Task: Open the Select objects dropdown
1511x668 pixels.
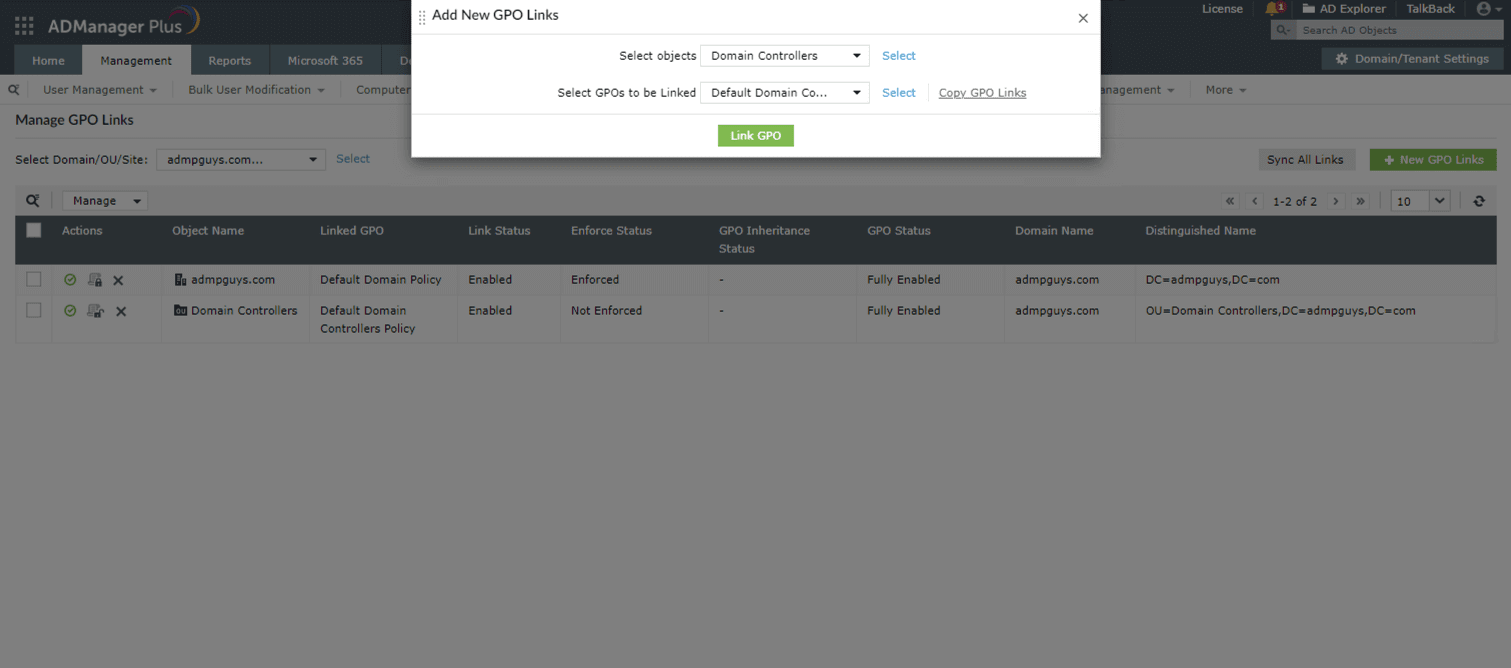Action: 785,56
